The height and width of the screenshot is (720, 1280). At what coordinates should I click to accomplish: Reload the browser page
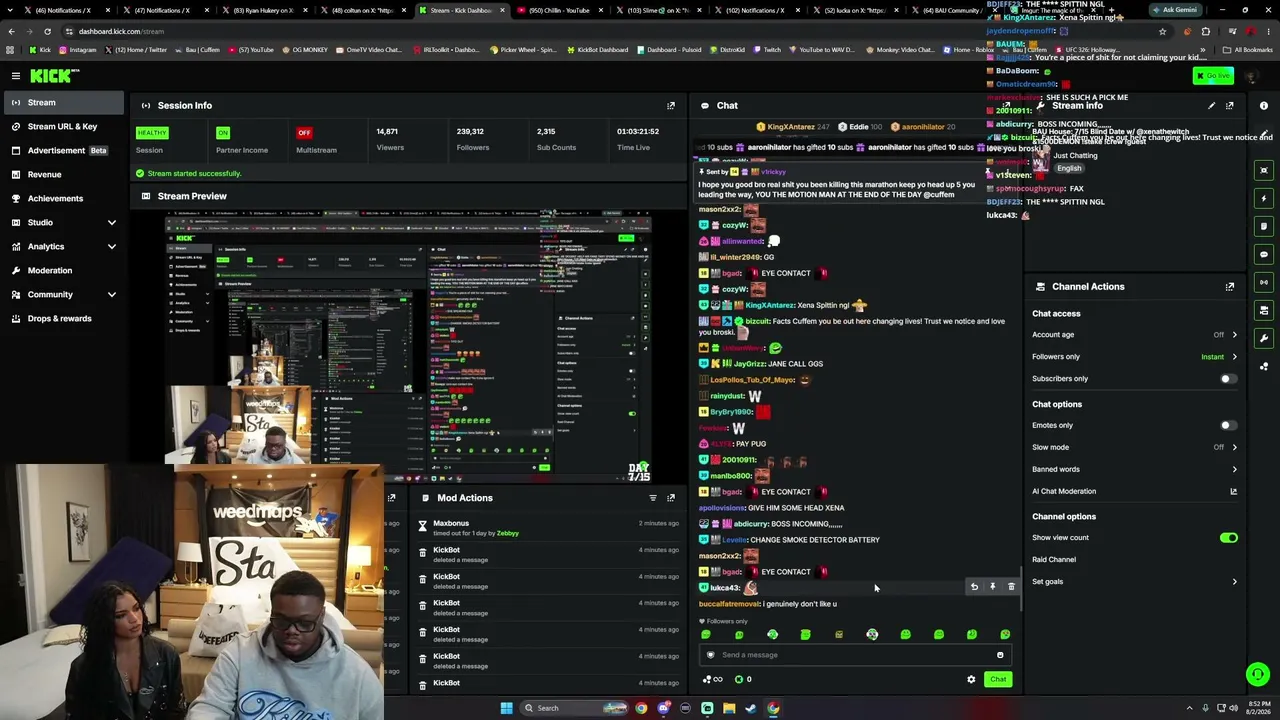tap(47, 31)
